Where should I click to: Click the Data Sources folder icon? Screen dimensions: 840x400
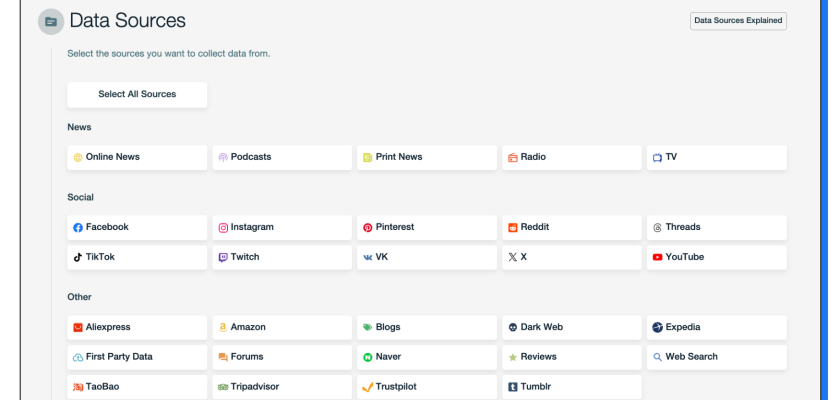point(51,21)
